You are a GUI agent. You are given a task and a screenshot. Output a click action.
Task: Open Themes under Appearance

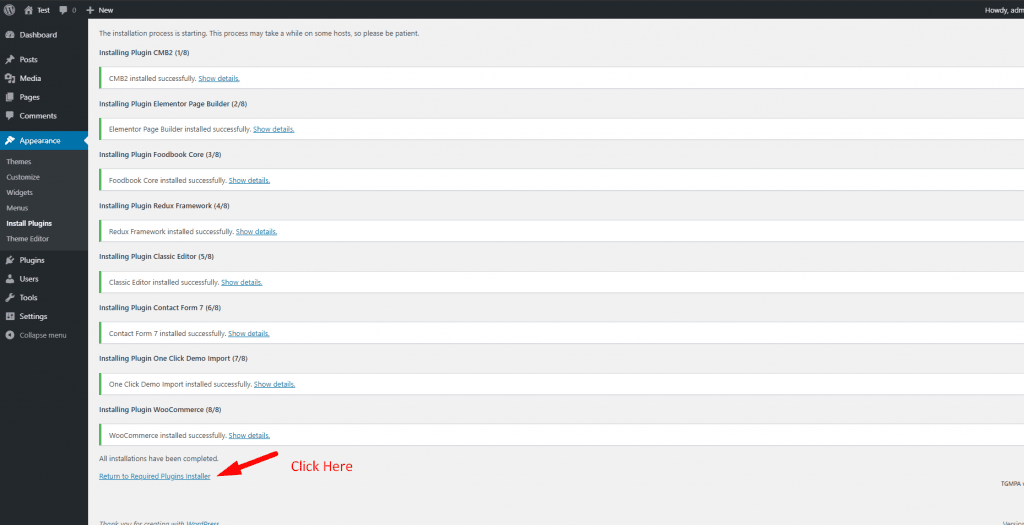[x=18, y=162]
